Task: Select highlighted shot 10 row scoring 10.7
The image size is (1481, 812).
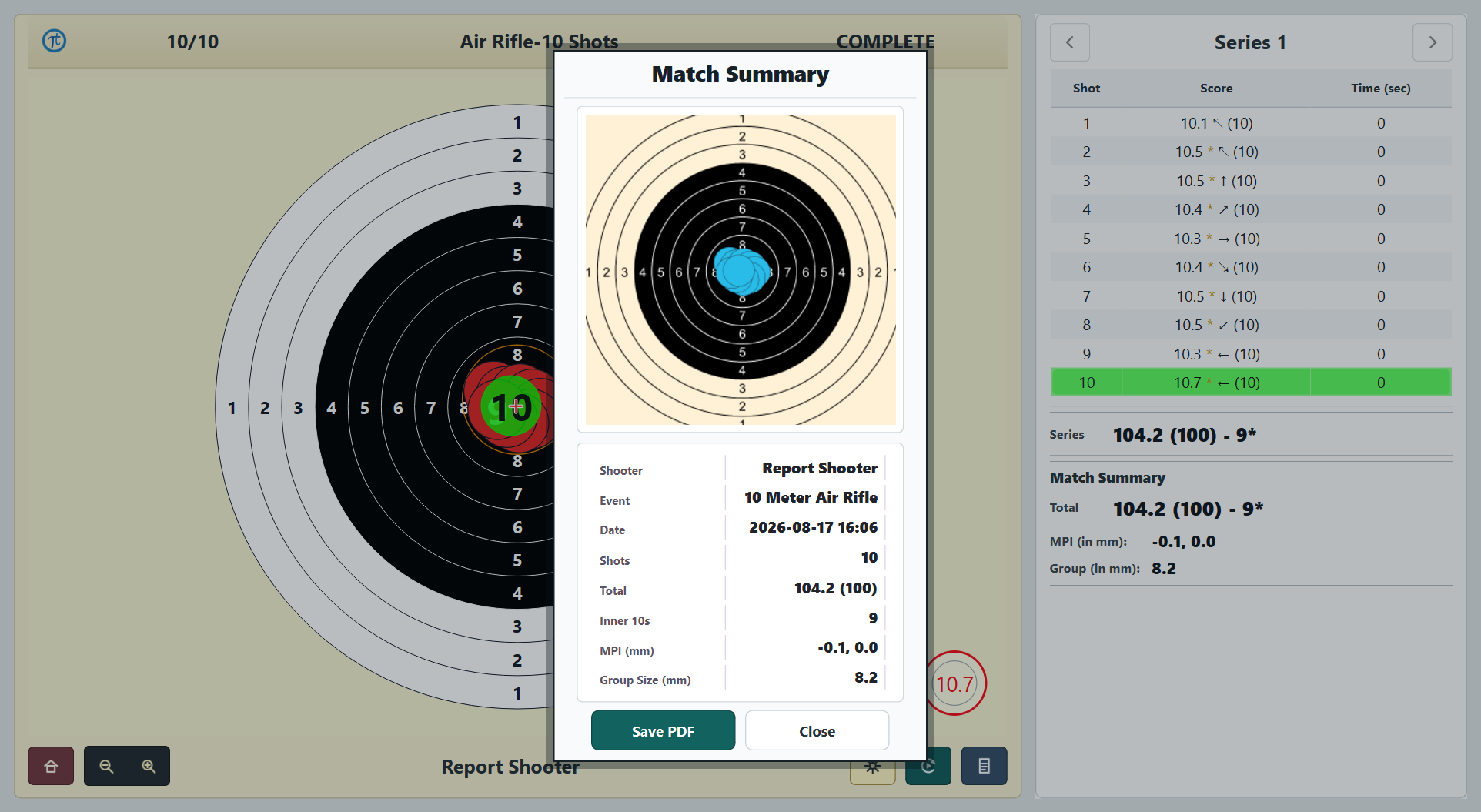Action: click(1251, 383)
